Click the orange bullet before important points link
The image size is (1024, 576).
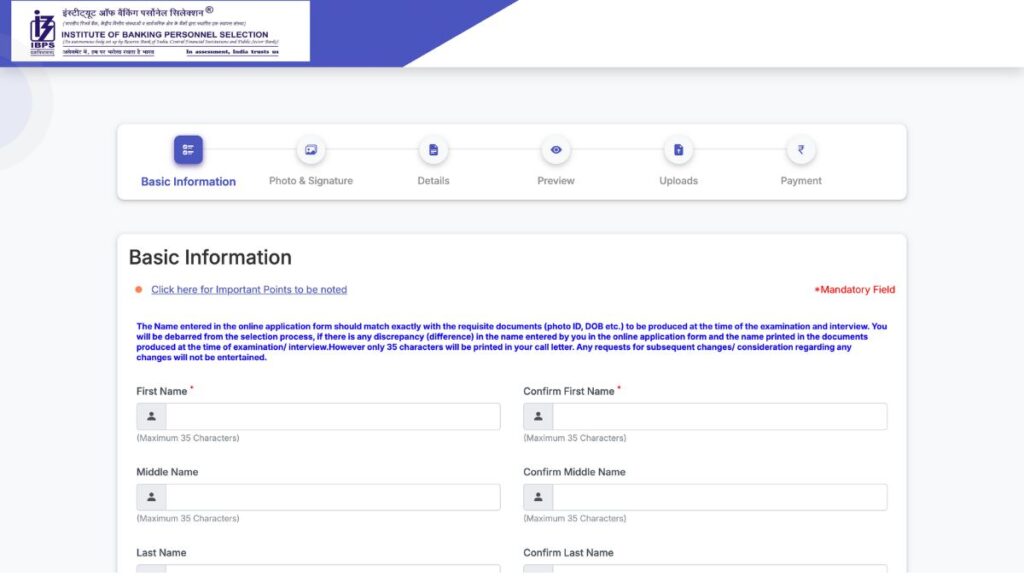(138, 289)
